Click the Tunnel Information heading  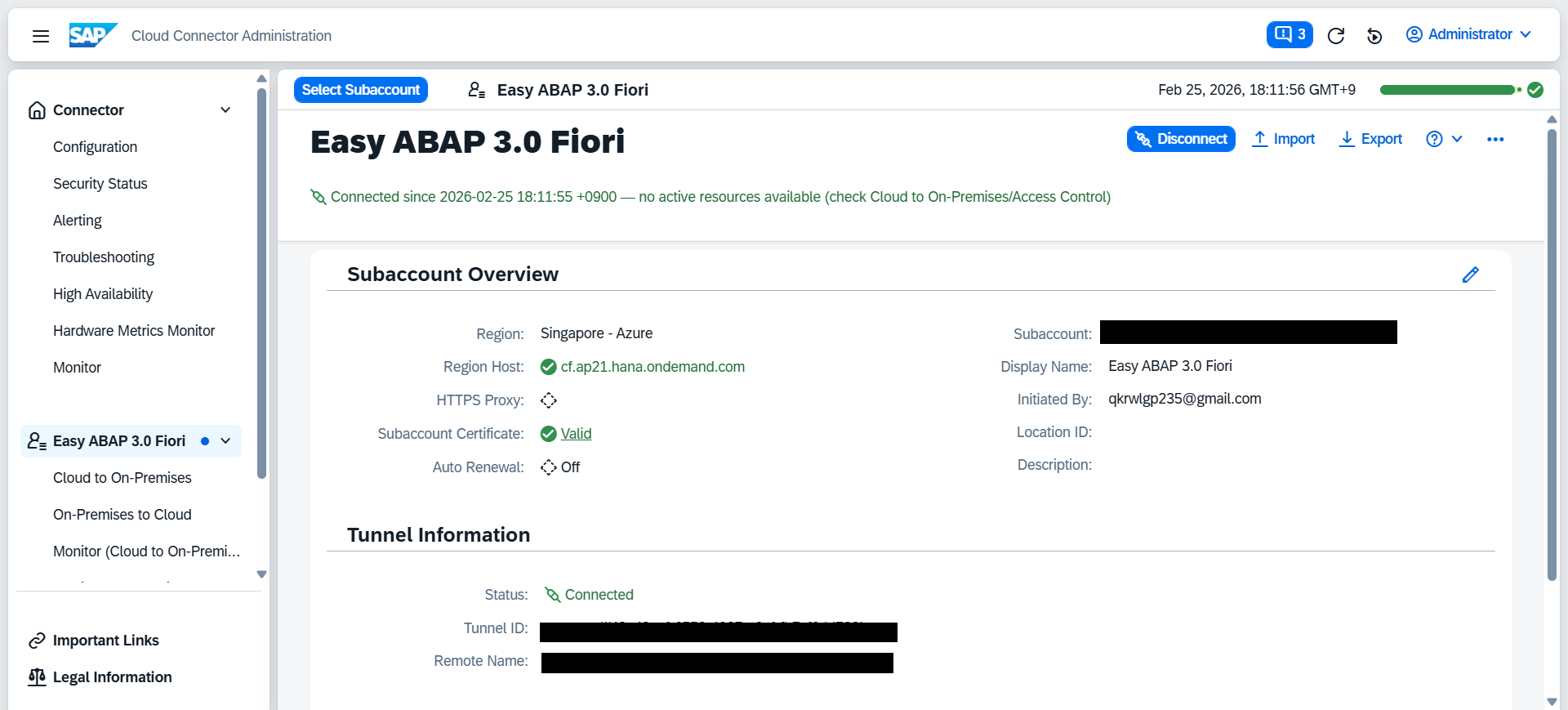[x=439, y=535]
